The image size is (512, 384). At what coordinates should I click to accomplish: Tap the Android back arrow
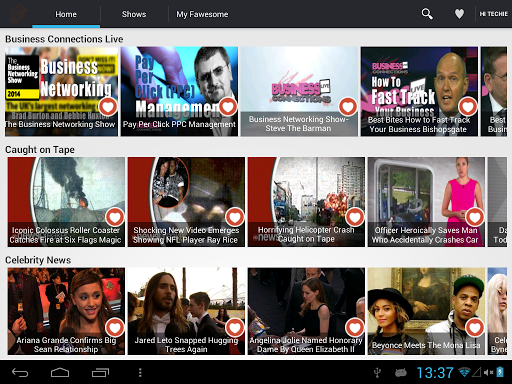20,372
